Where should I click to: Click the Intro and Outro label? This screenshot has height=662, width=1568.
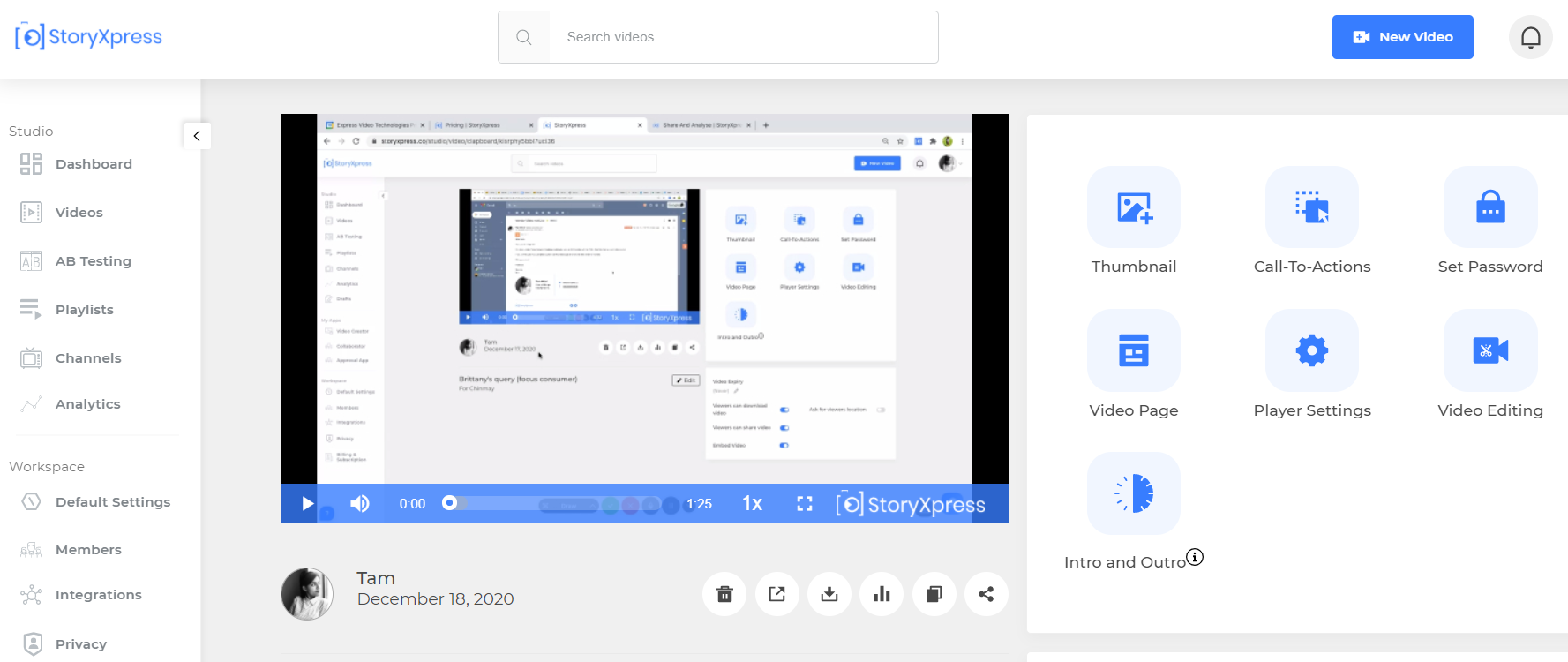pos(1125,562)
